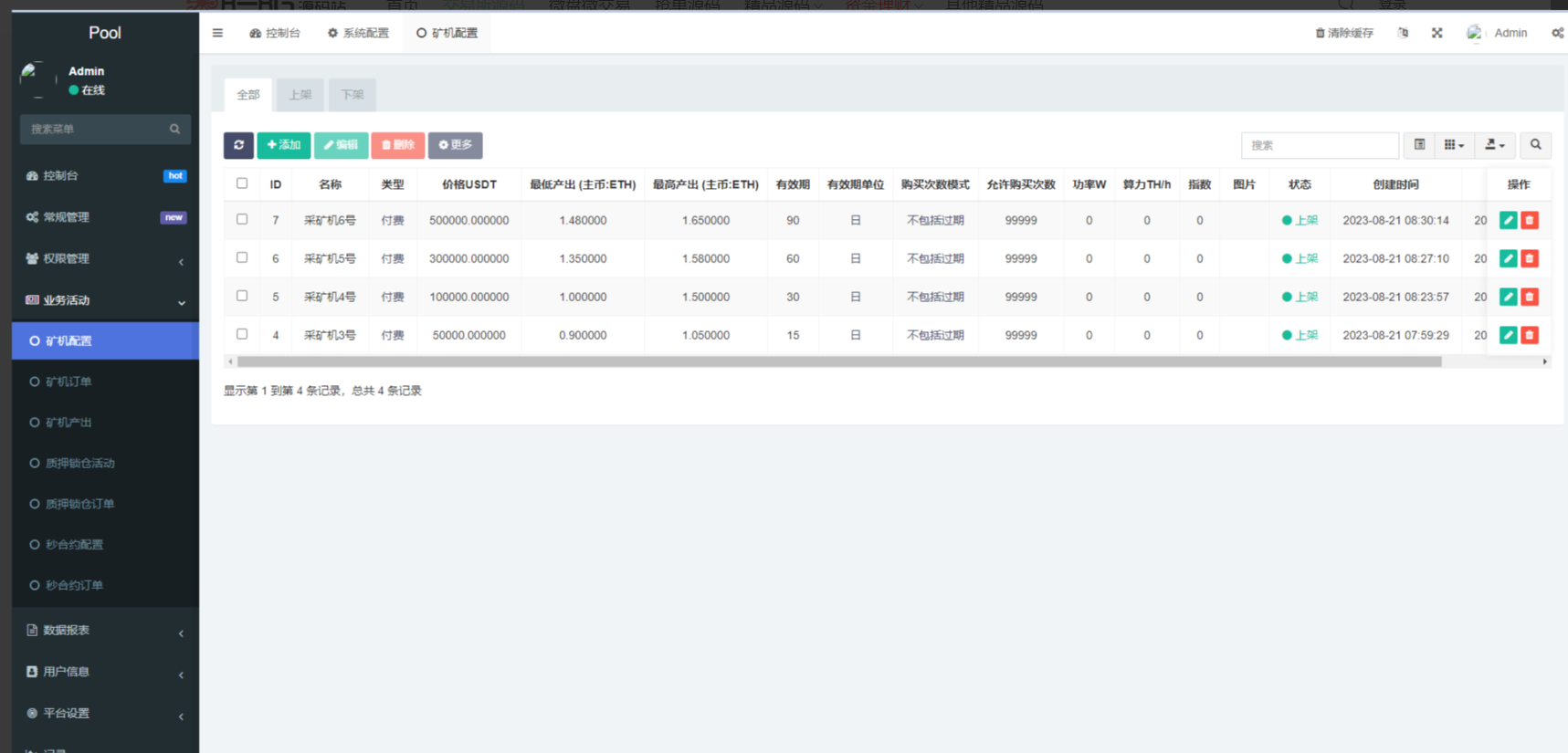Screen dimensions: 1568x753
Task: Check the select-all checkbox in table header
Action: pyautogui.click(x=242, y=183)
